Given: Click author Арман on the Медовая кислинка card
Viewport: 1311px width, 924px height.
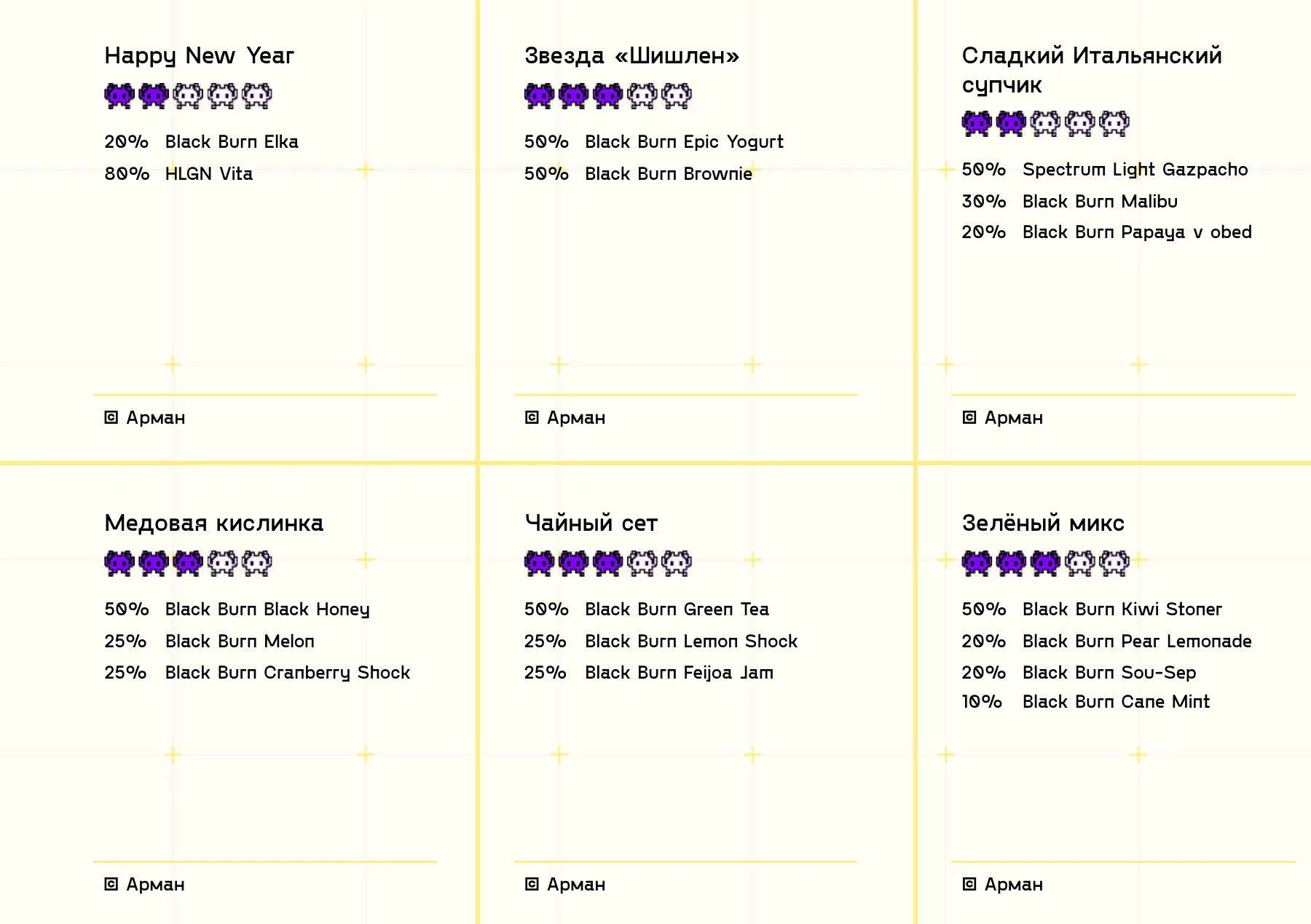Looking at the screenshot, I should [155, 884].
